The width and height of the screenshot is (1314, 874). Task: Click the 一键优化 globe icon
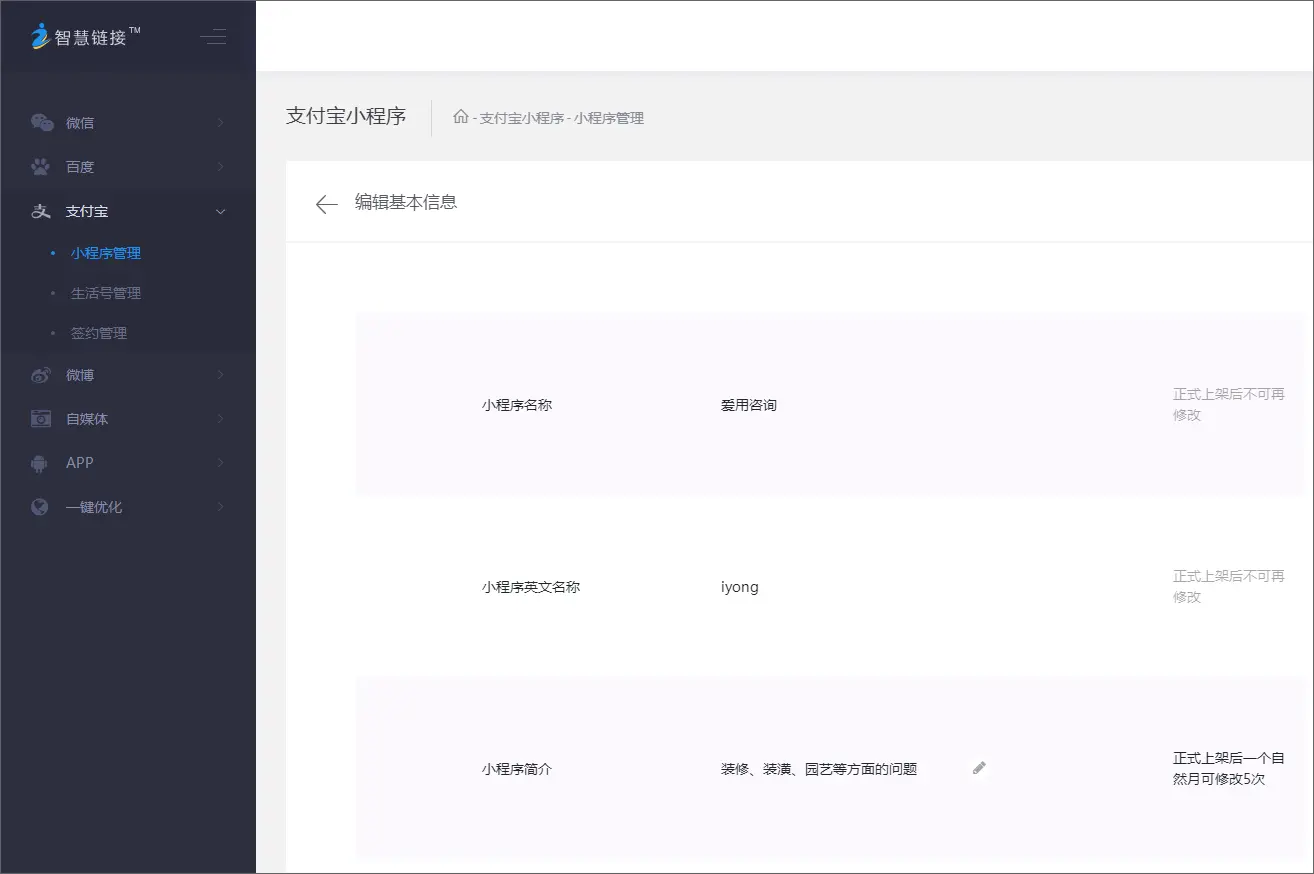(40, 507)
